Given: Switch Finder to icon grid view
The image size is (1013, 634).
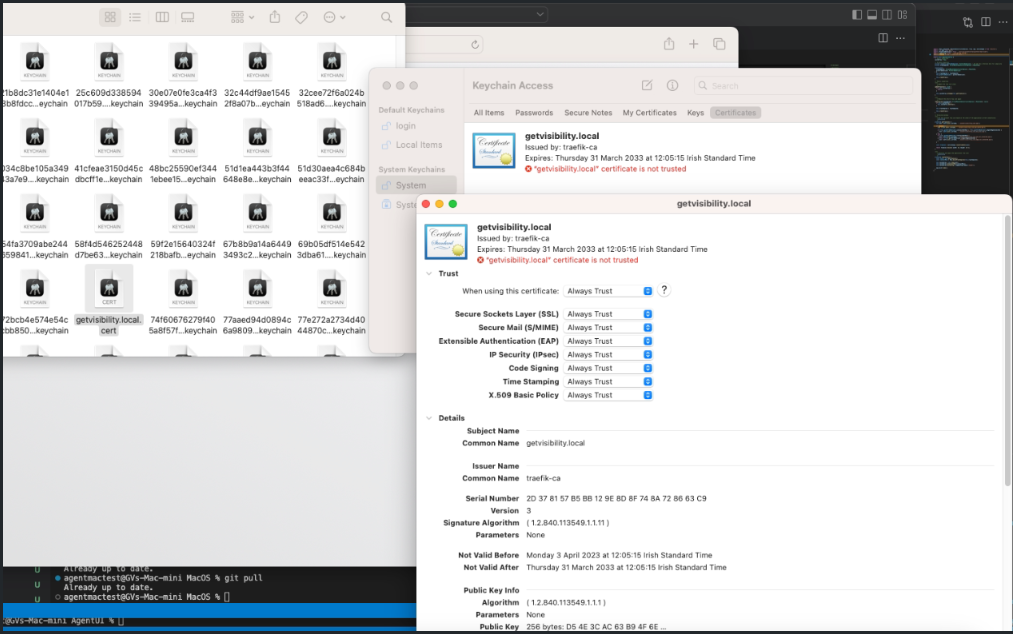Looking at the screenshot, I should click(x=110, y=18).
